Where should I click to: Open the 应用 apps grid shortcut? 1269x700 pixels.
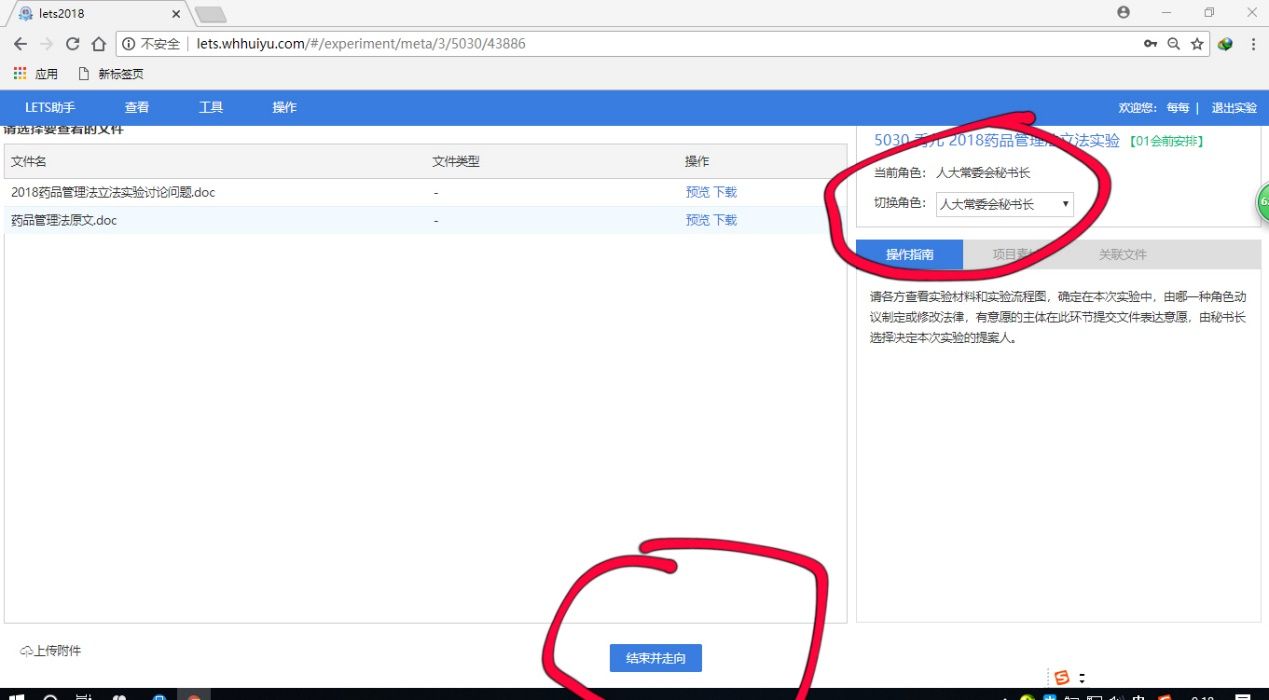[35, 74]
